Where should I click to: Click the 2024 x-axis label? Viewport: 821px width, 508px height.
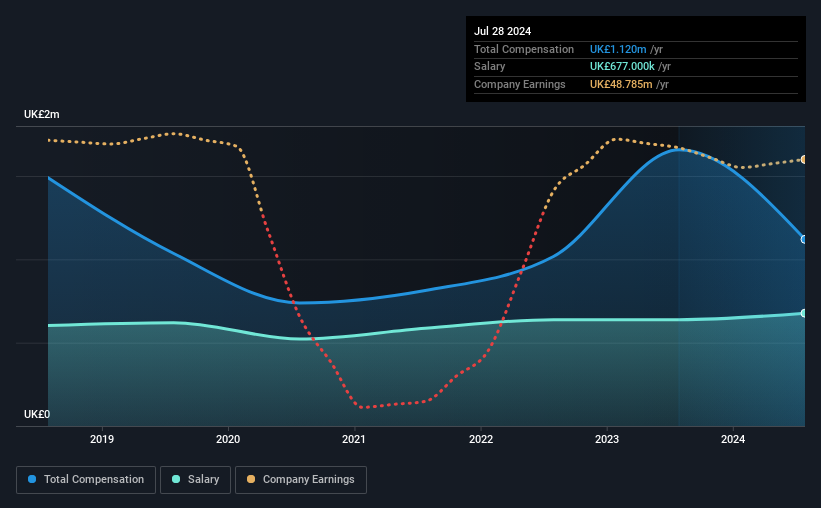point(733,439)
